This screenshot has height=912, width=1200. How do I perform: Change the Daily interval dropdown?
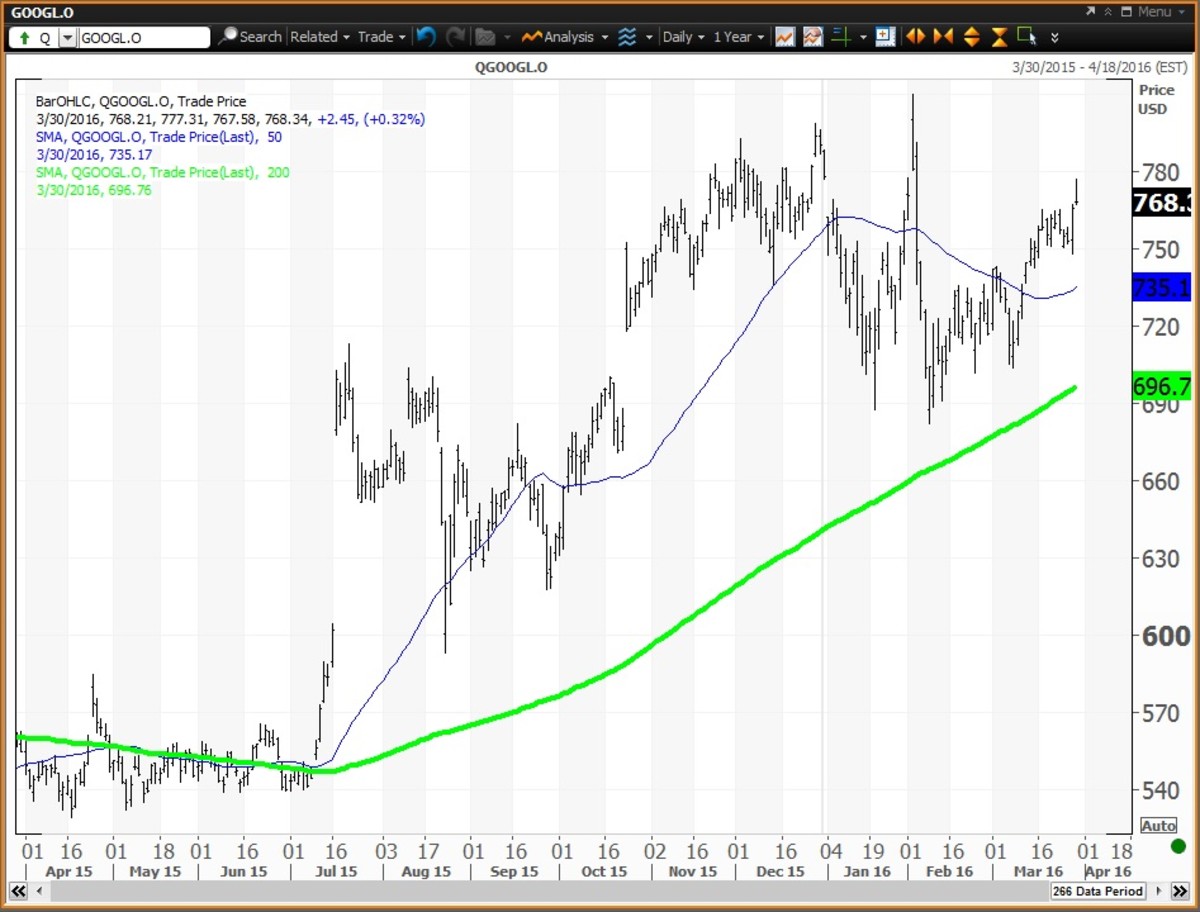683,37
